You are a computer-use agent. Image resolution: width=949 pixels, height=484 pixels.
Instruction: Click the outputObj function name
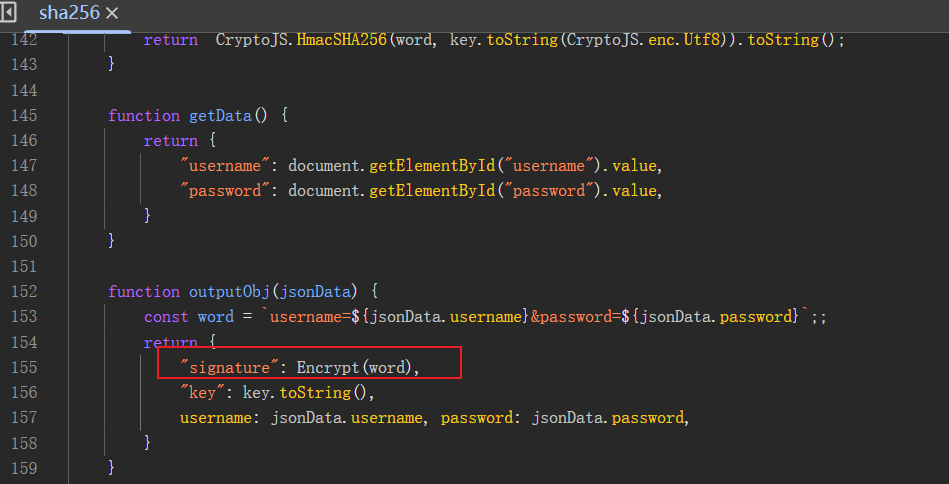tap(229, 292)
